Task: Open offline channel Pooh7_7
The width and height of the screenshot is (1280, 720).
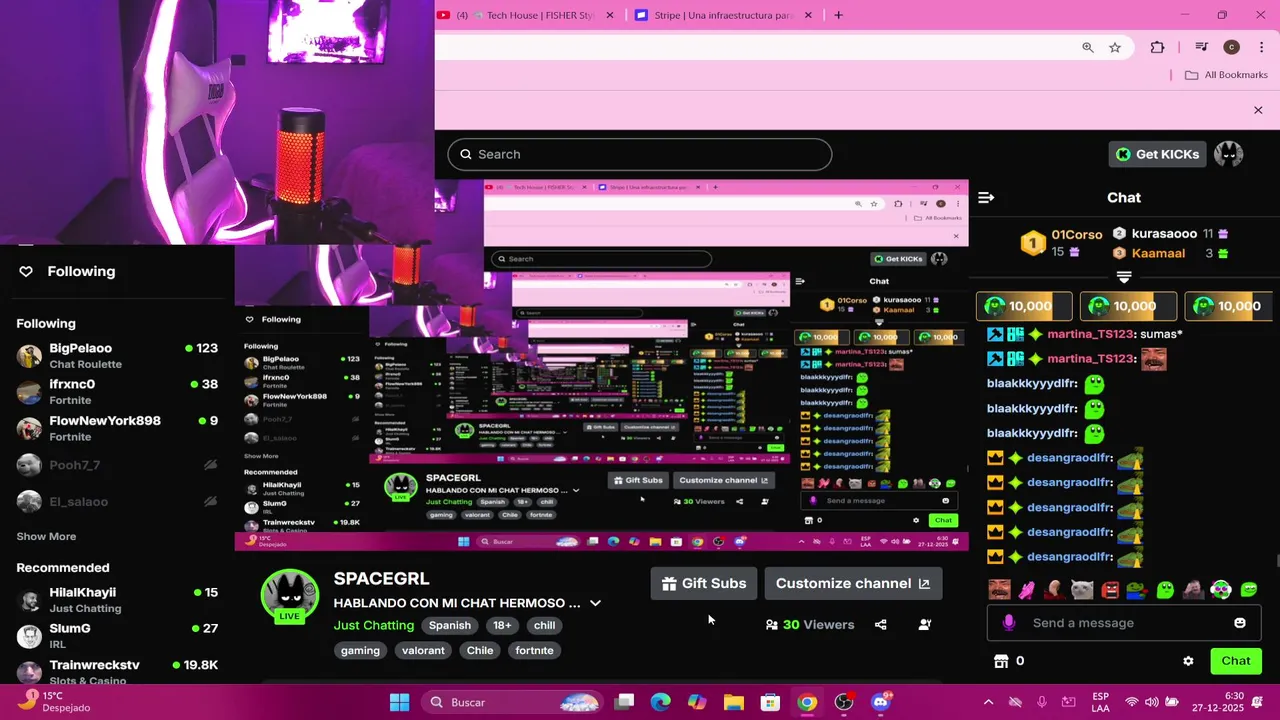Action: tap(117, 465)
